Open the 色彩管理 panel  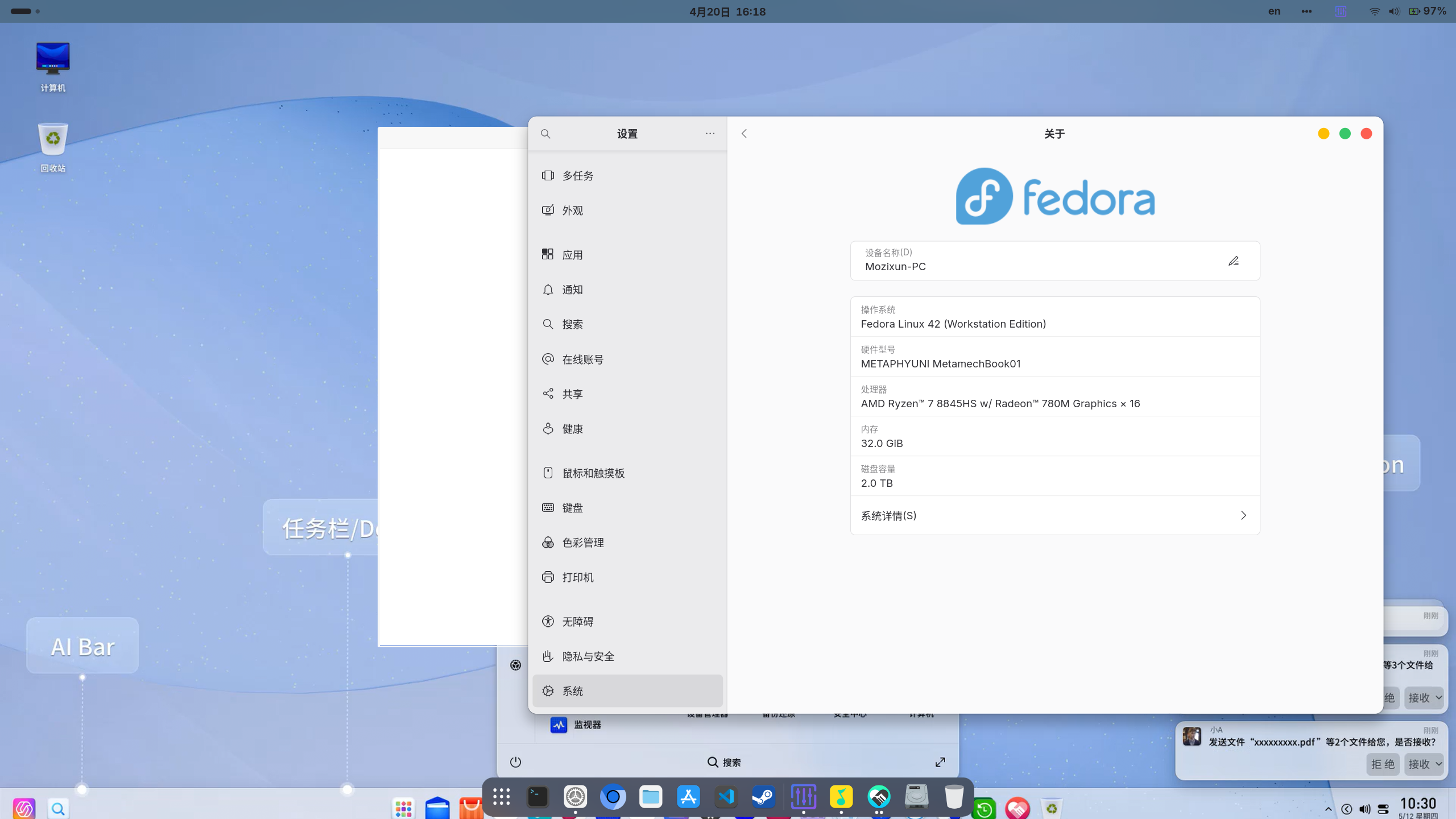pyautogui.click(x=627, y=543)
